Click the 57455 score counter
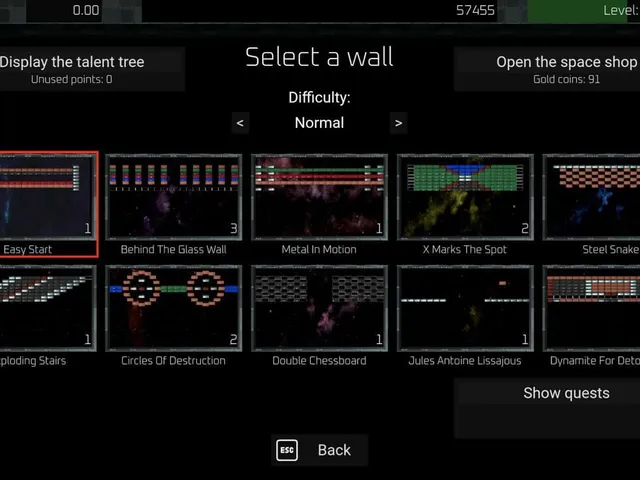This screenshot has height=480, width=640. 475,10
